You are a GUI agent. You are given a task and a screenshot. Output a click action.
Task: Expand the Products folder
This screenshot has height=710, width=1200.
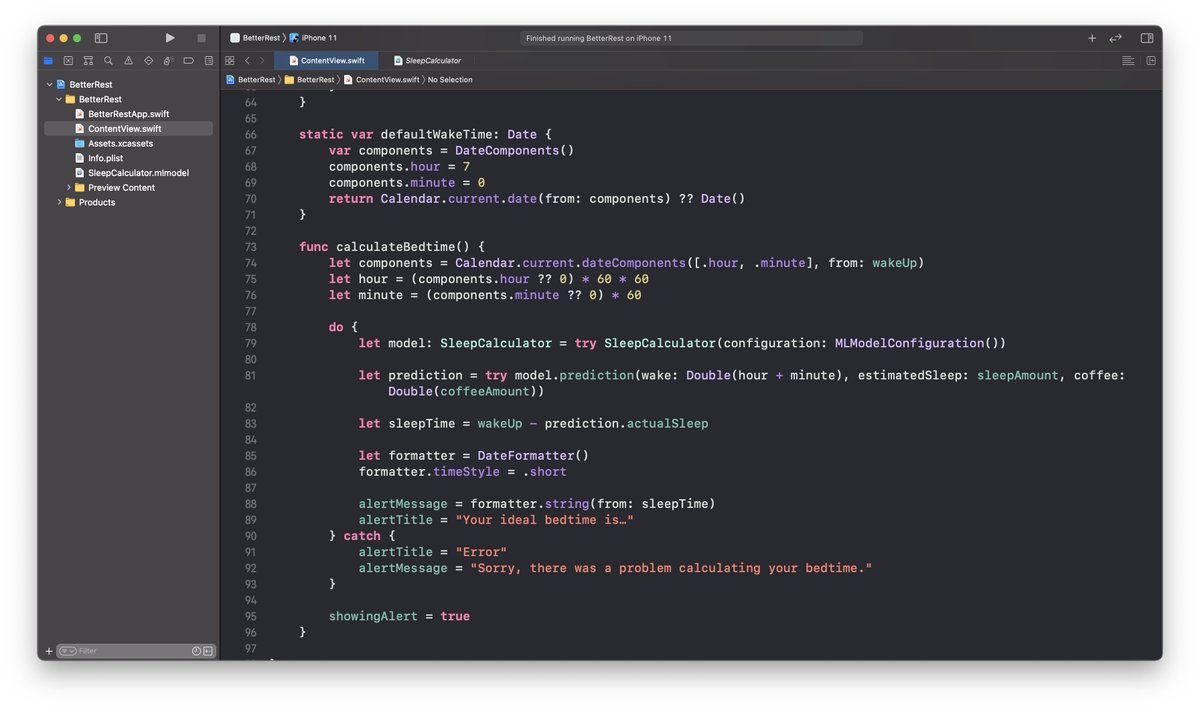click(59, 202)
